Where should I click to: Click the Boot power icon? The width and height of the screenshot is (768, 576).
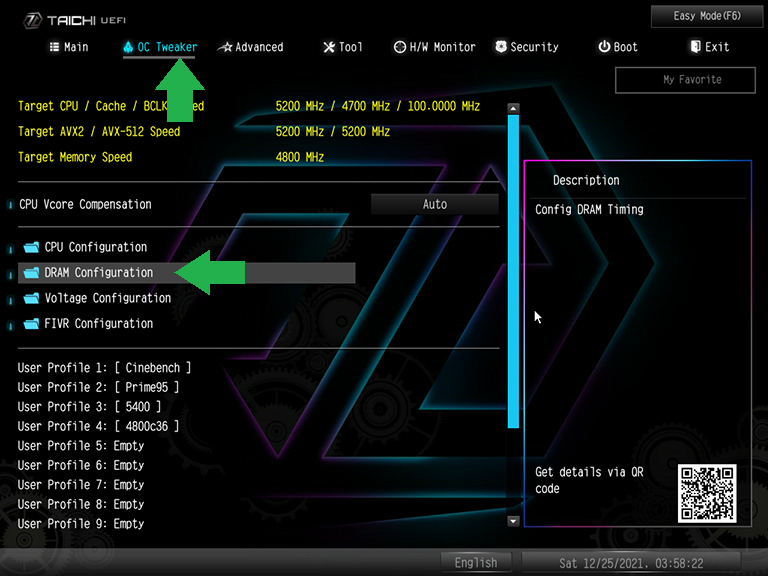coord(604,47)
